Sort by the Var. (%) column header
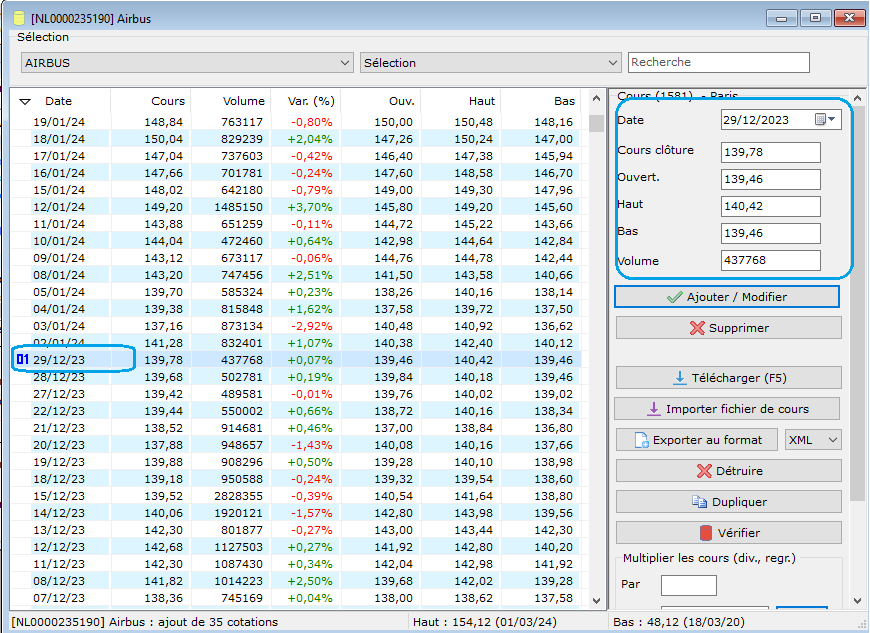The image size is (870, 633). click(306, 101)
